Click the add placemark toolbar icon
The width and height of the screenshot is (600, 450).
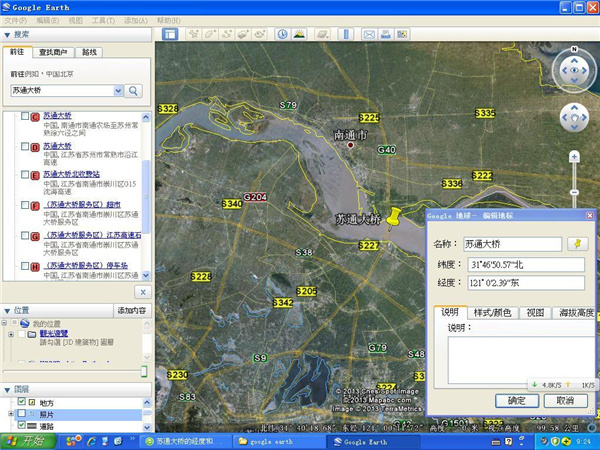[x=193, y=34]
